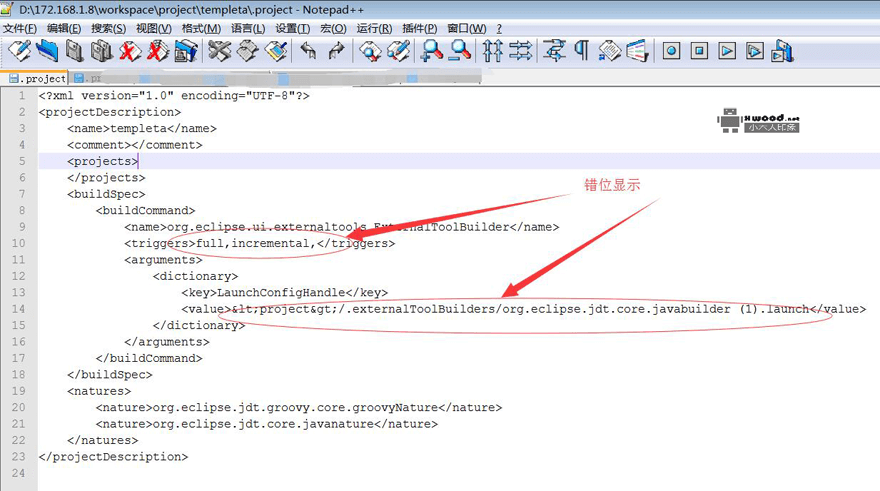The image size is (880, 491).
Task: Start macro recording with the record icon
Action: pos(671,51)
